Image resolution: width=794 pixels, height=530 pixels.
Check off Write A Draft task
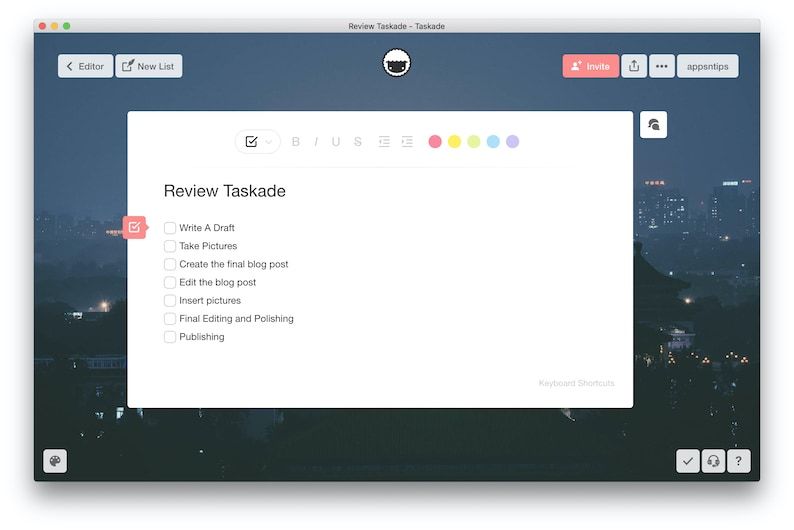[x=170, y=228]
